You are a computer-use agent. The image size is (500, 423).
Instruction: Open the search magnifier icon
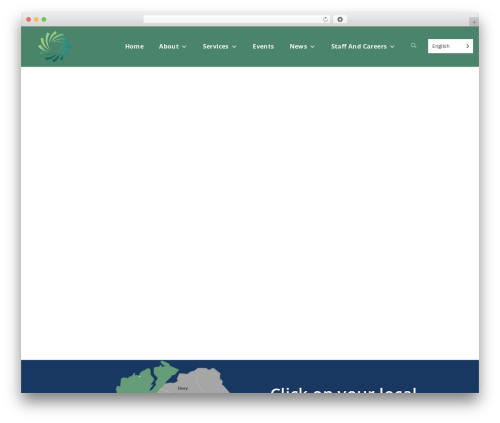[x=413, y=46]
